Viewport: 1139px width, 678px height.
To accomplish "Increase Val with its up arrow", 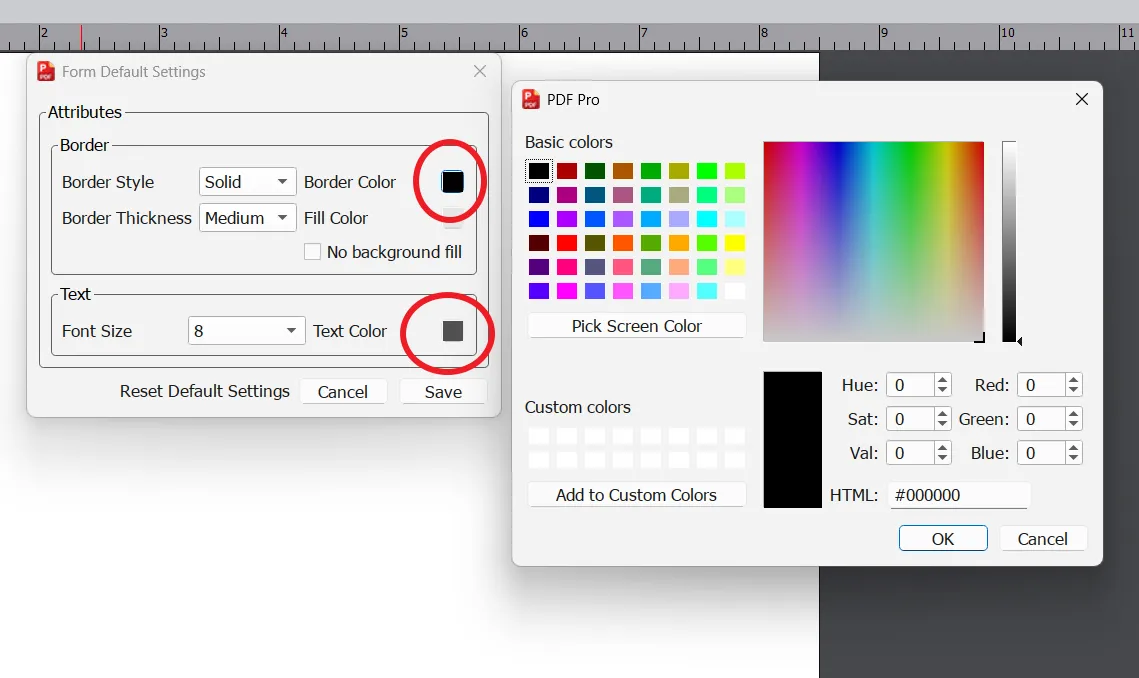I will click(x=942, y=448).
